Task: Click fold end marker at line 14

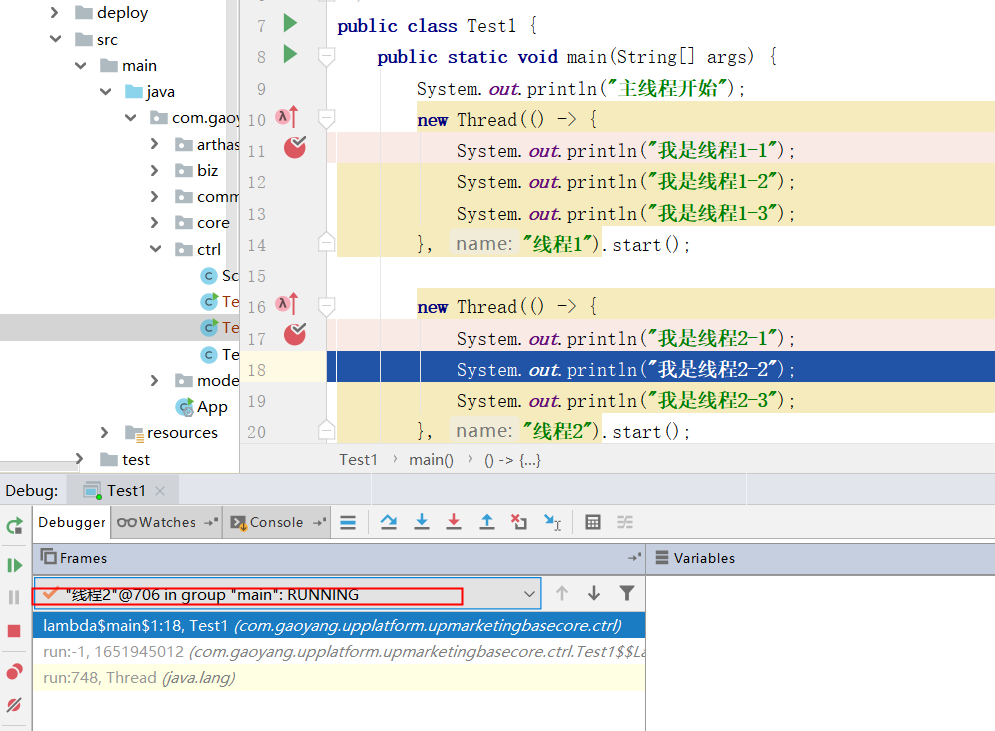Action: point(326,241)
